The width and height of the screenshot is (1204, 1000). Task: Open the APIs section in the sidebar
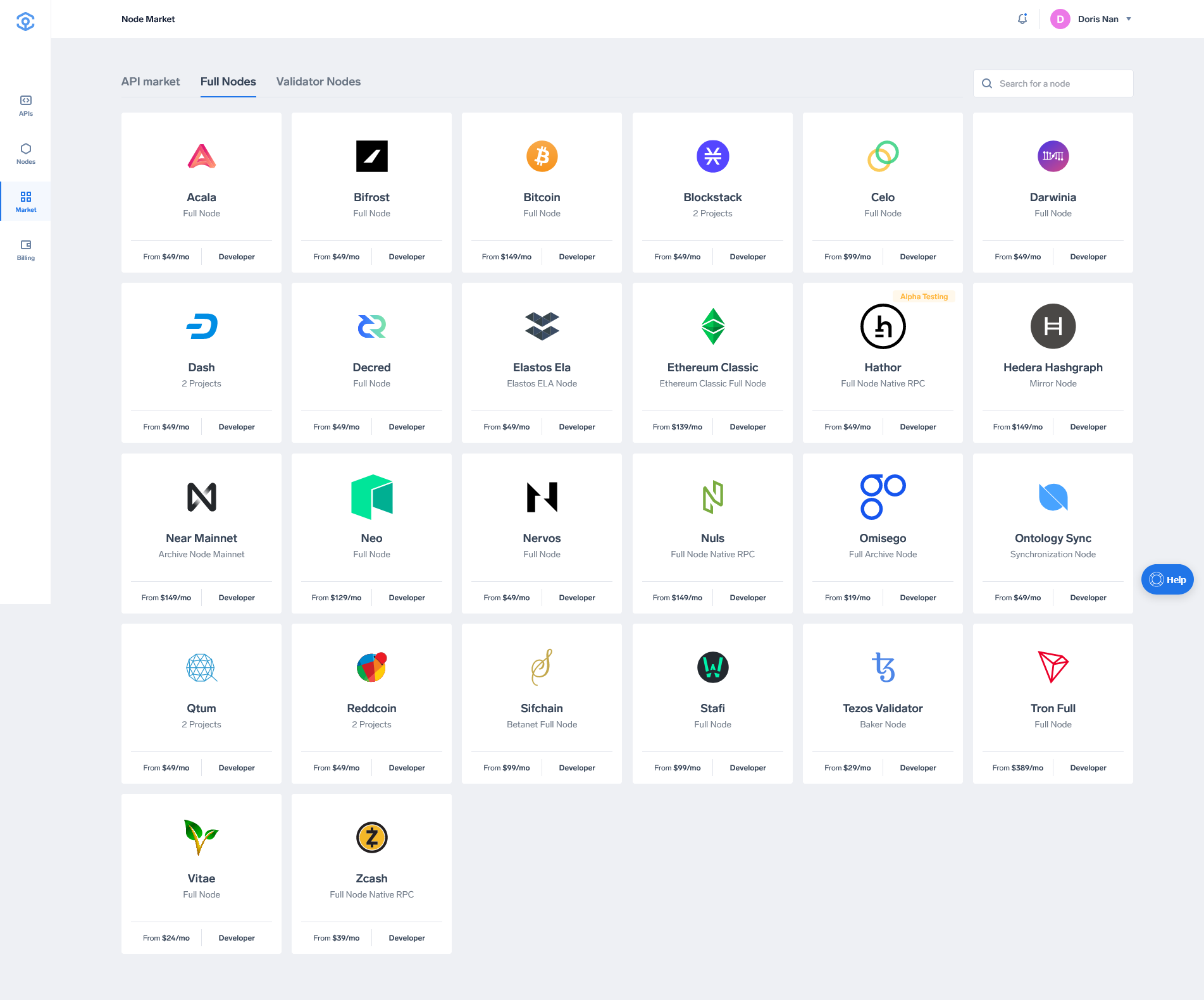(x=25, y=106)
